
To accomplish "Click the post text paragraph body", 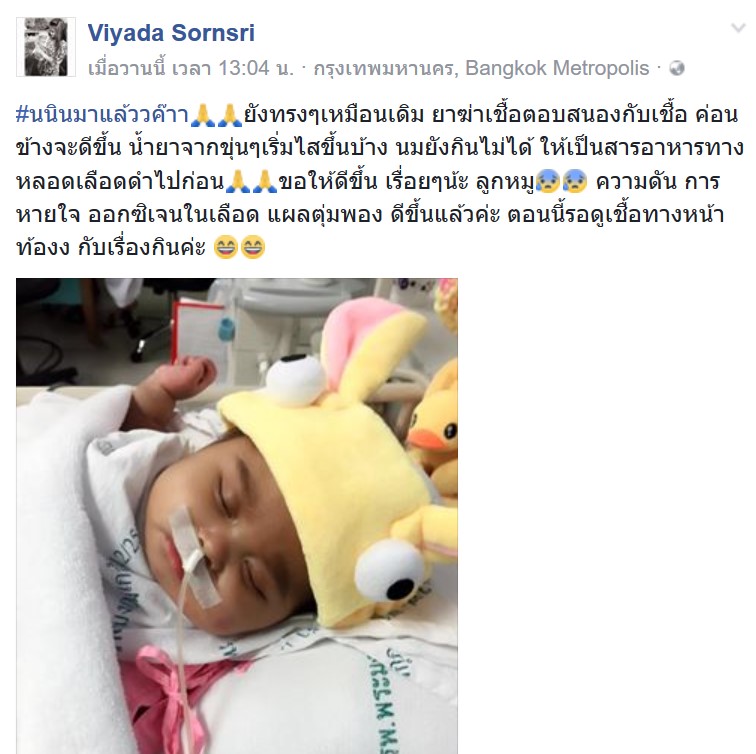I will click(x=378, y=181).
